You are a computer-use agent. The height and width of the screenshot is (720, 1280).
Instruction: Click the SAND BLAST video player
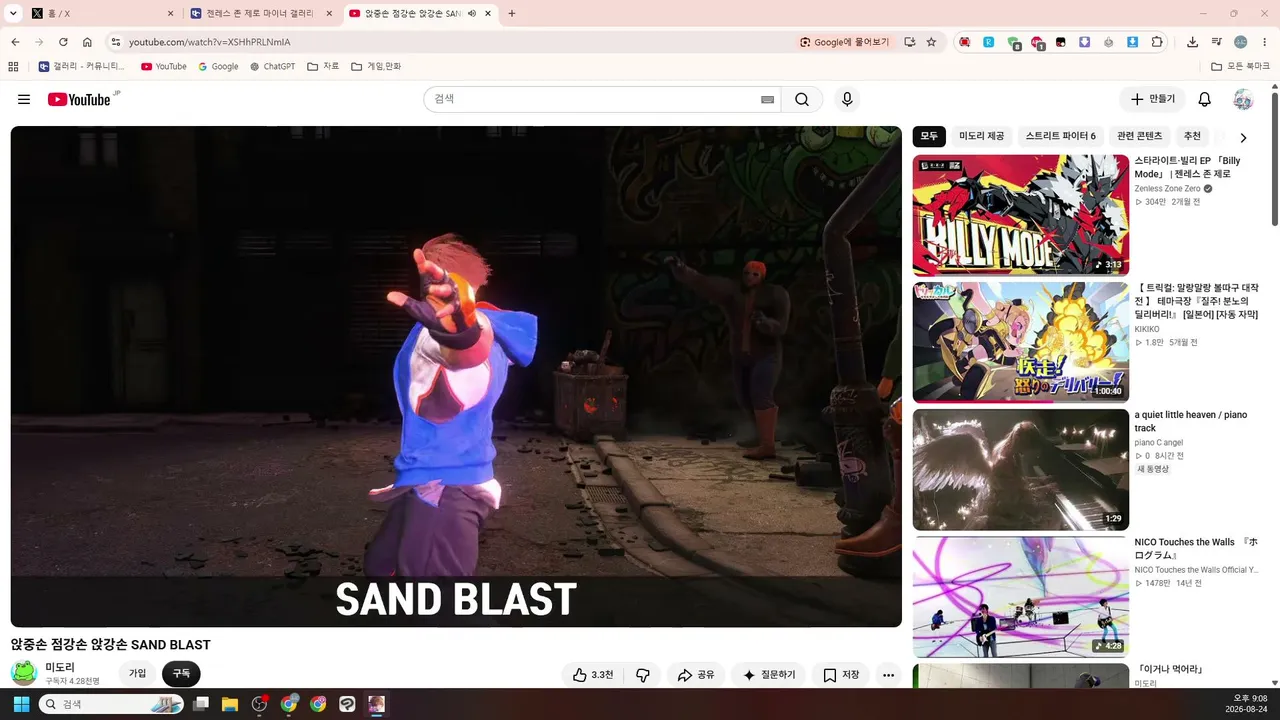click(456, 376)
